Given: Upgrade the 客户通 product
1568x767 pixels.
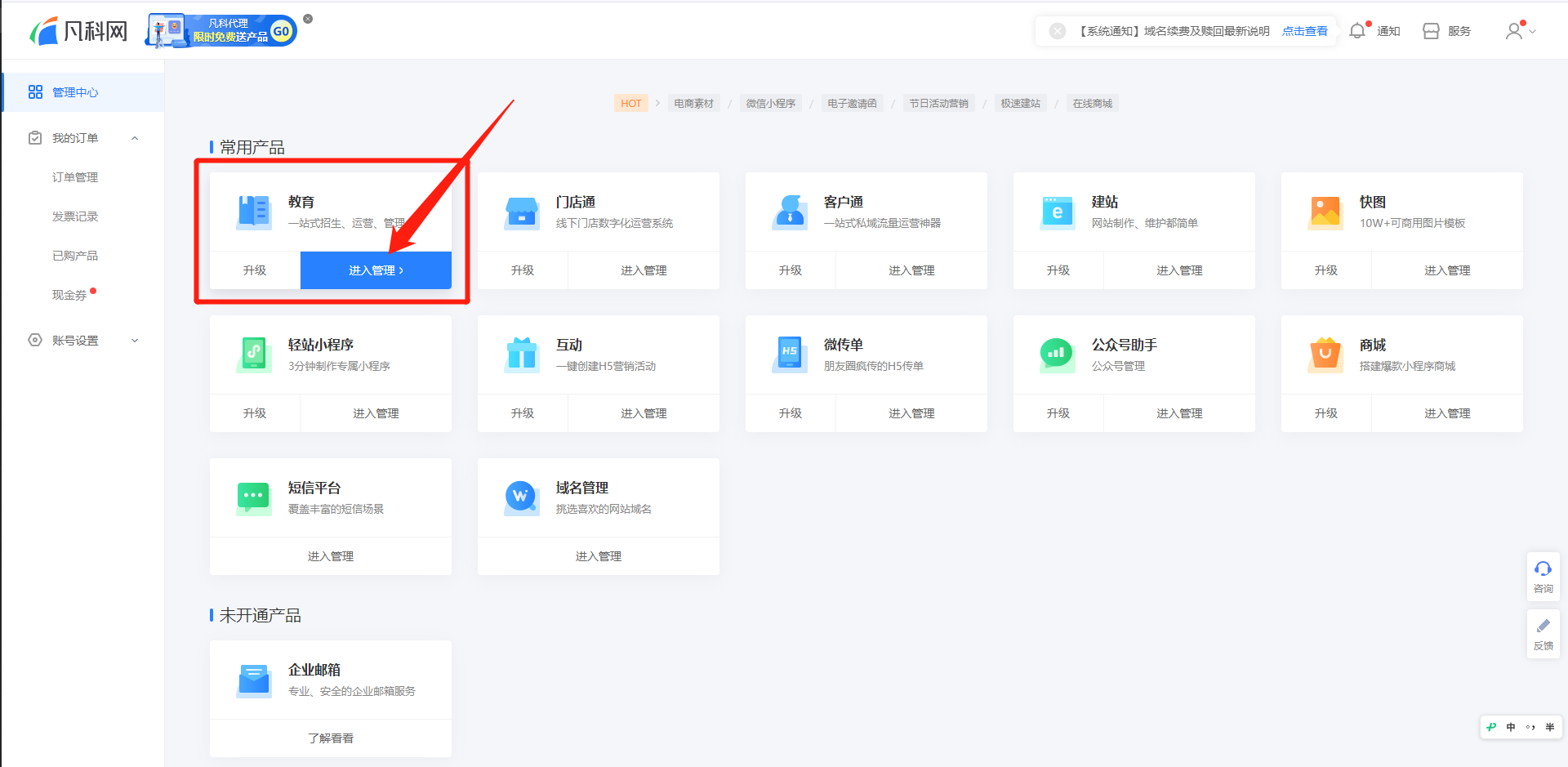Looking at the screenshot, I should click(x=791, y=270).
